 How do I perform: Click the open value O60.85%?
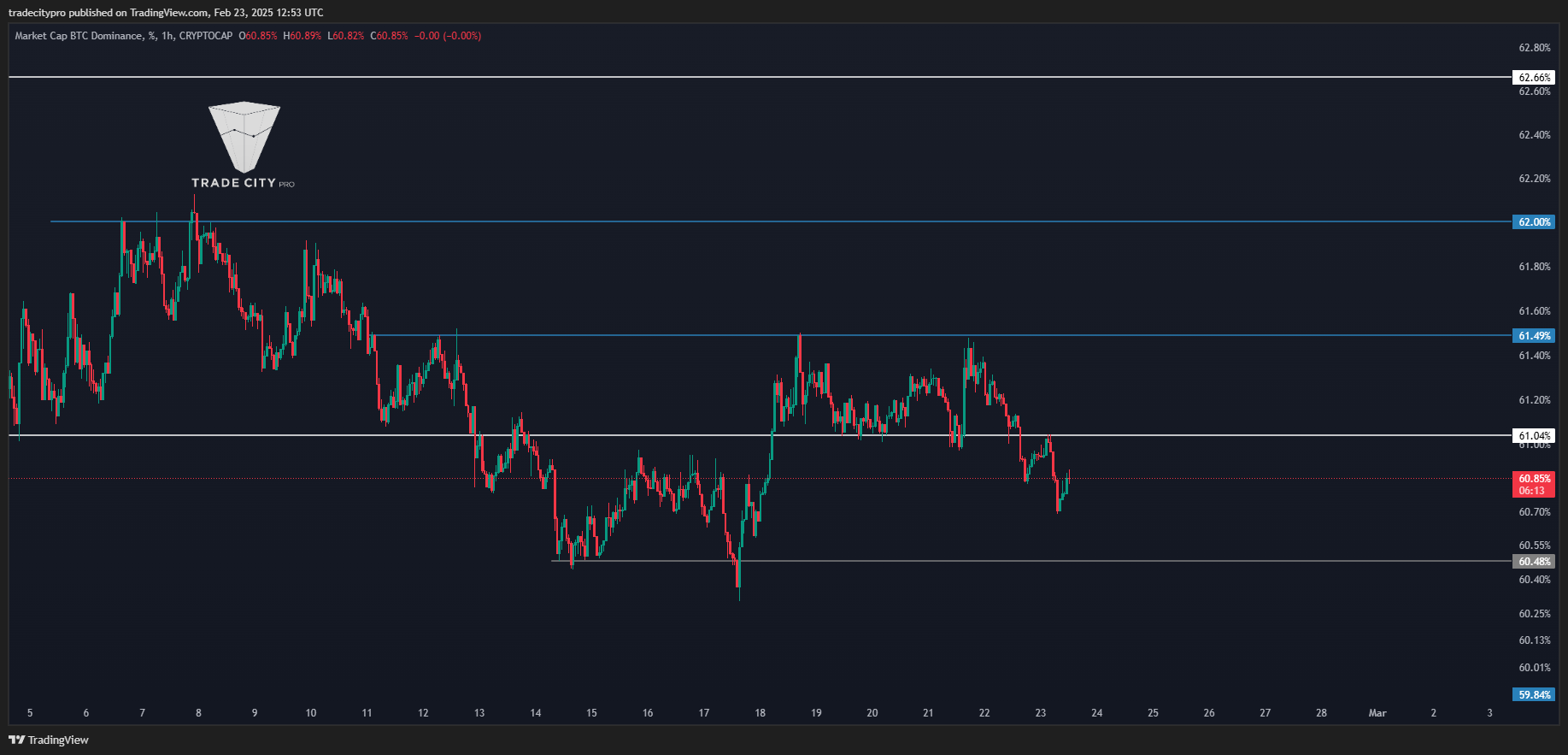(258, 36)
